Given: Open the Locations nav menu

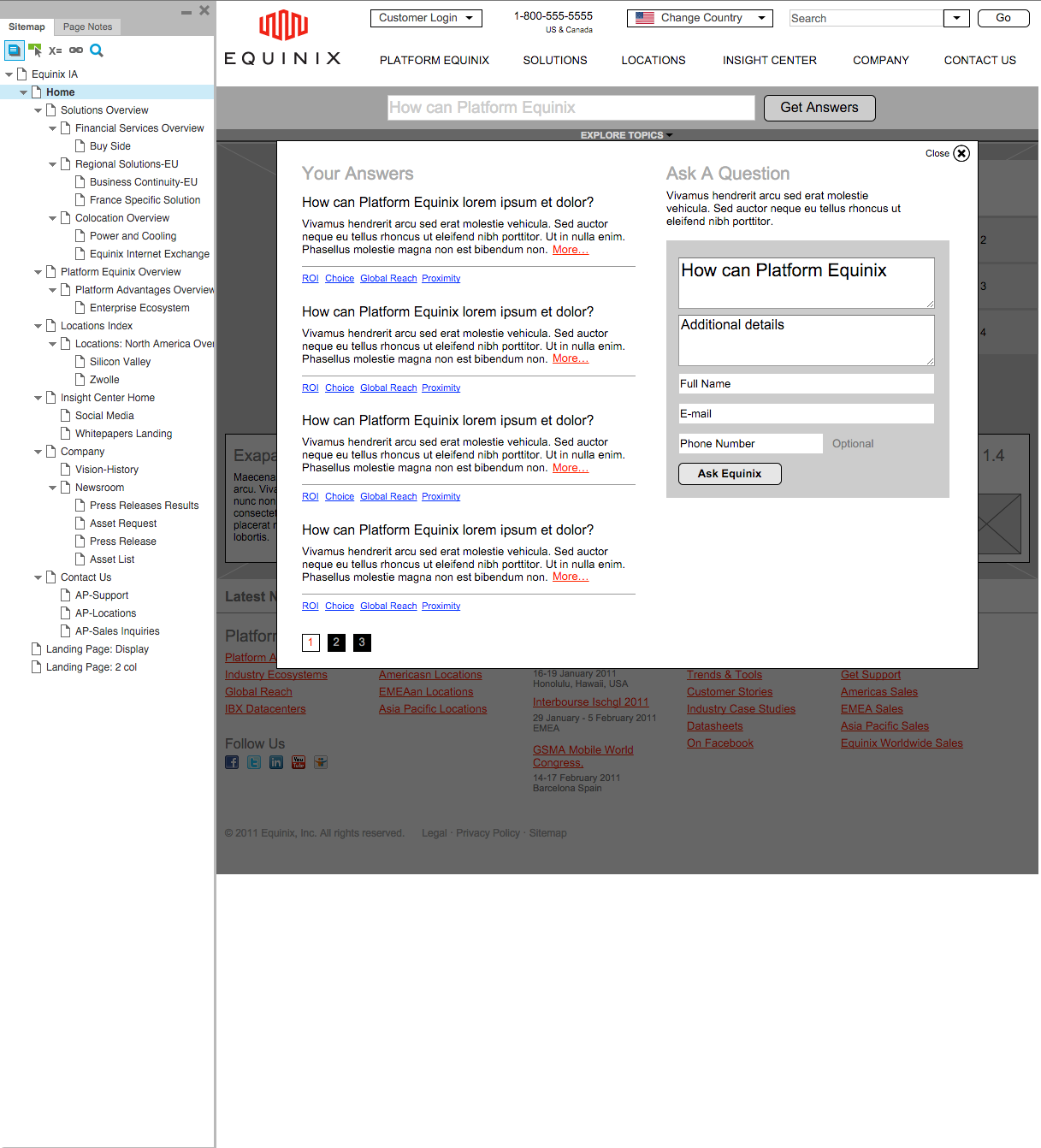Looking at the screenshot, I should [x=654, y=60].
